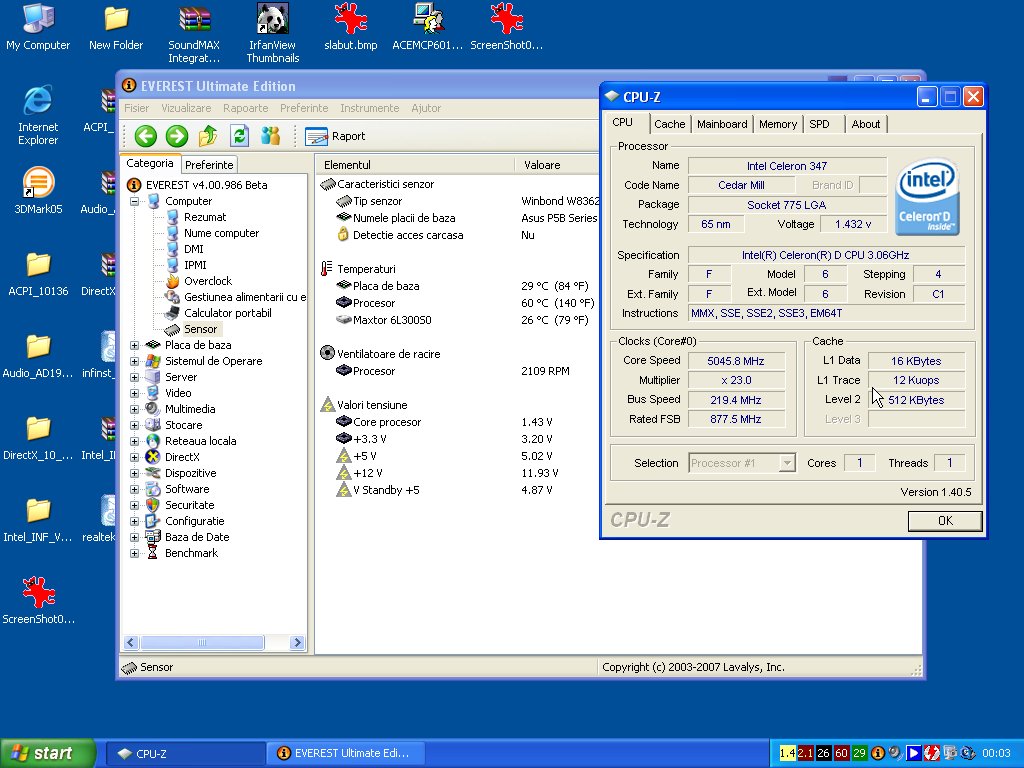Expand the DirectX tree node

tap(135, 457)
